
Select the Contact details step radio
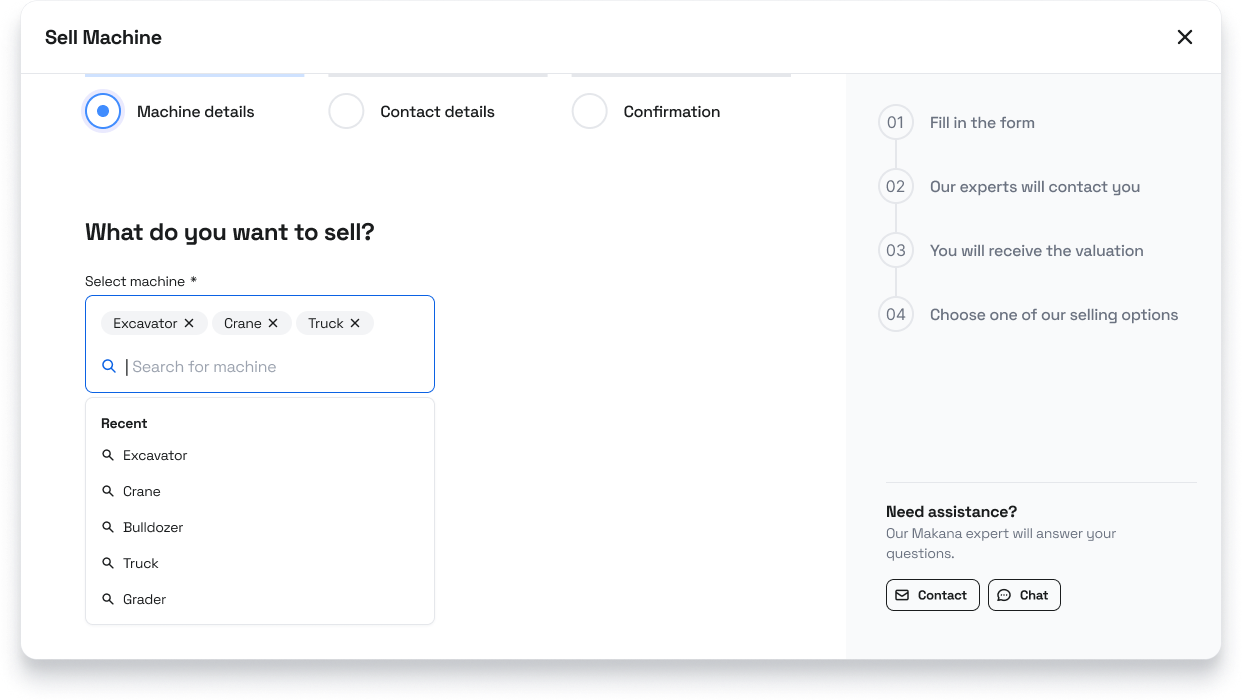pyautogui.click(x=346, y=111)
